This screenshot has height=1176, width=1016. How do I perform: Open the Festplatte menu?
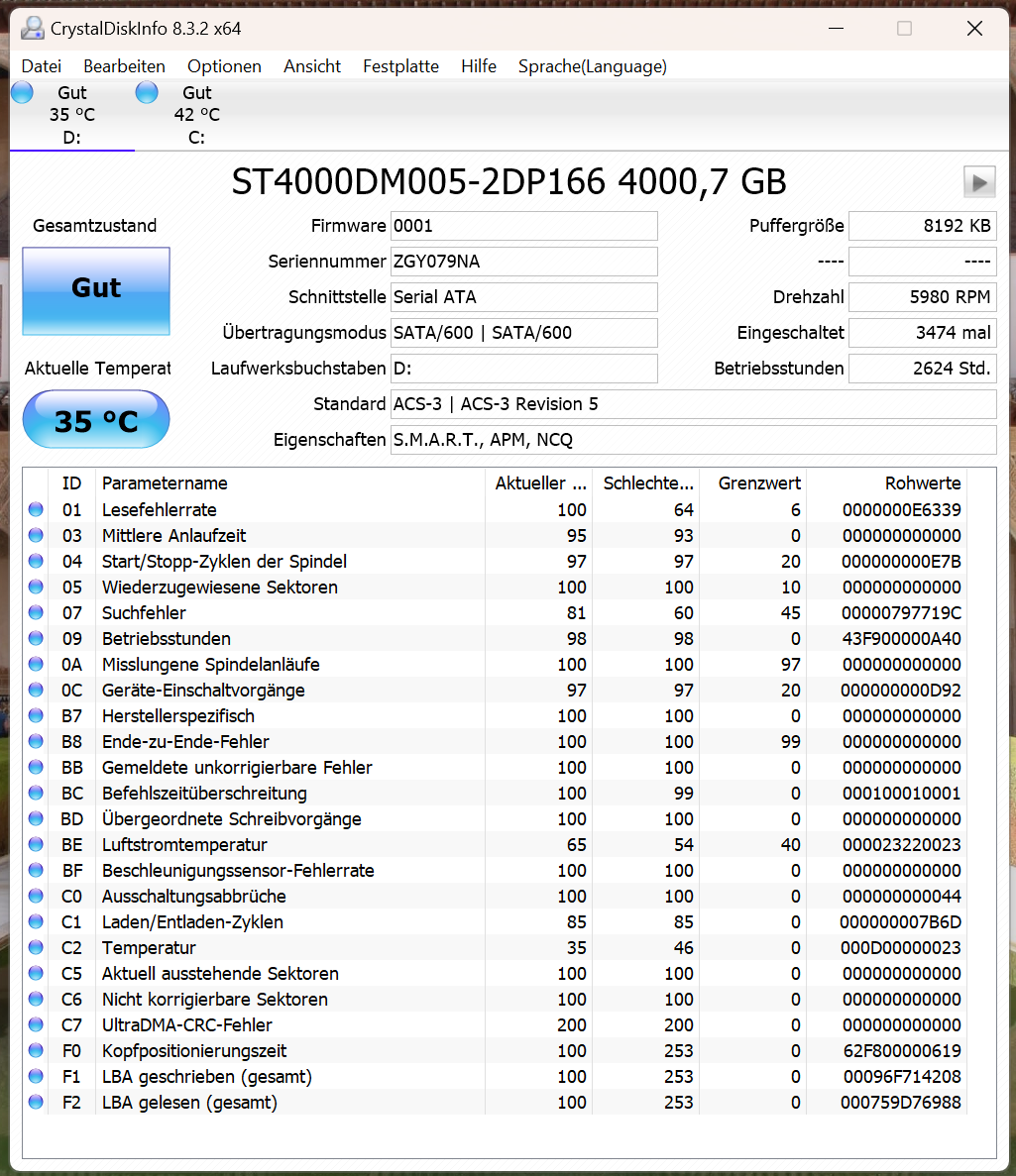(x=400, y=66)
